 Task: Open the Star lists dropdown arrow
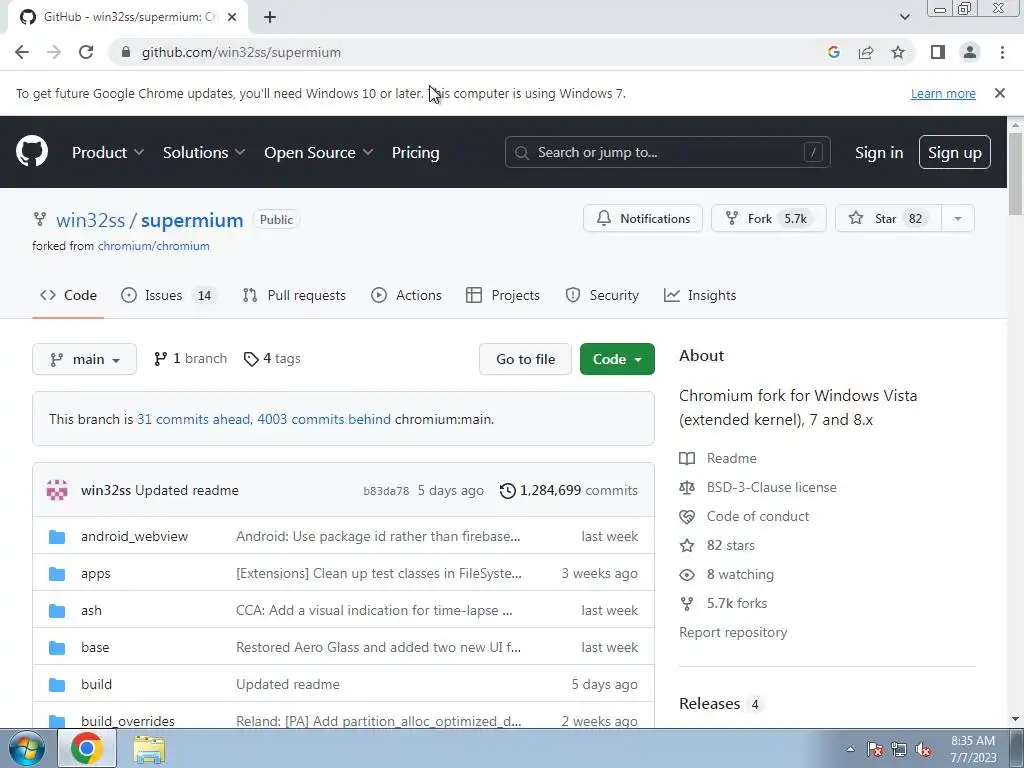(958, 219)
